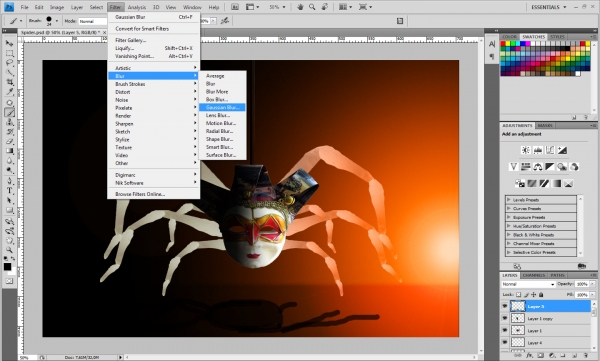This screenshot has height=361, width=600.
Task: Select the Zoom tool in the toolbox
Action: coord(10,250)
